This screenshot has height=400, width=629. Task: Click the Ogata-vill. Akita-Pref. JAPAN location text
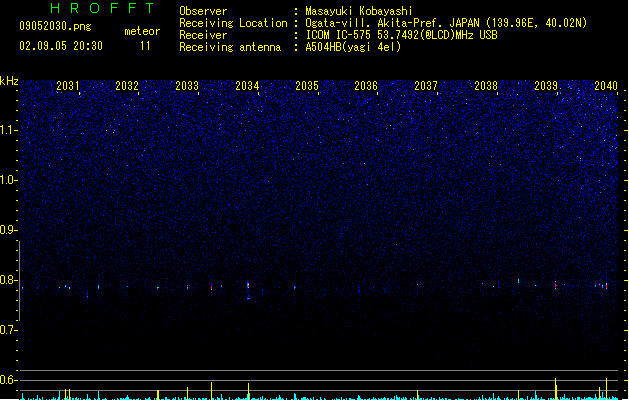(x=446, y=23)
